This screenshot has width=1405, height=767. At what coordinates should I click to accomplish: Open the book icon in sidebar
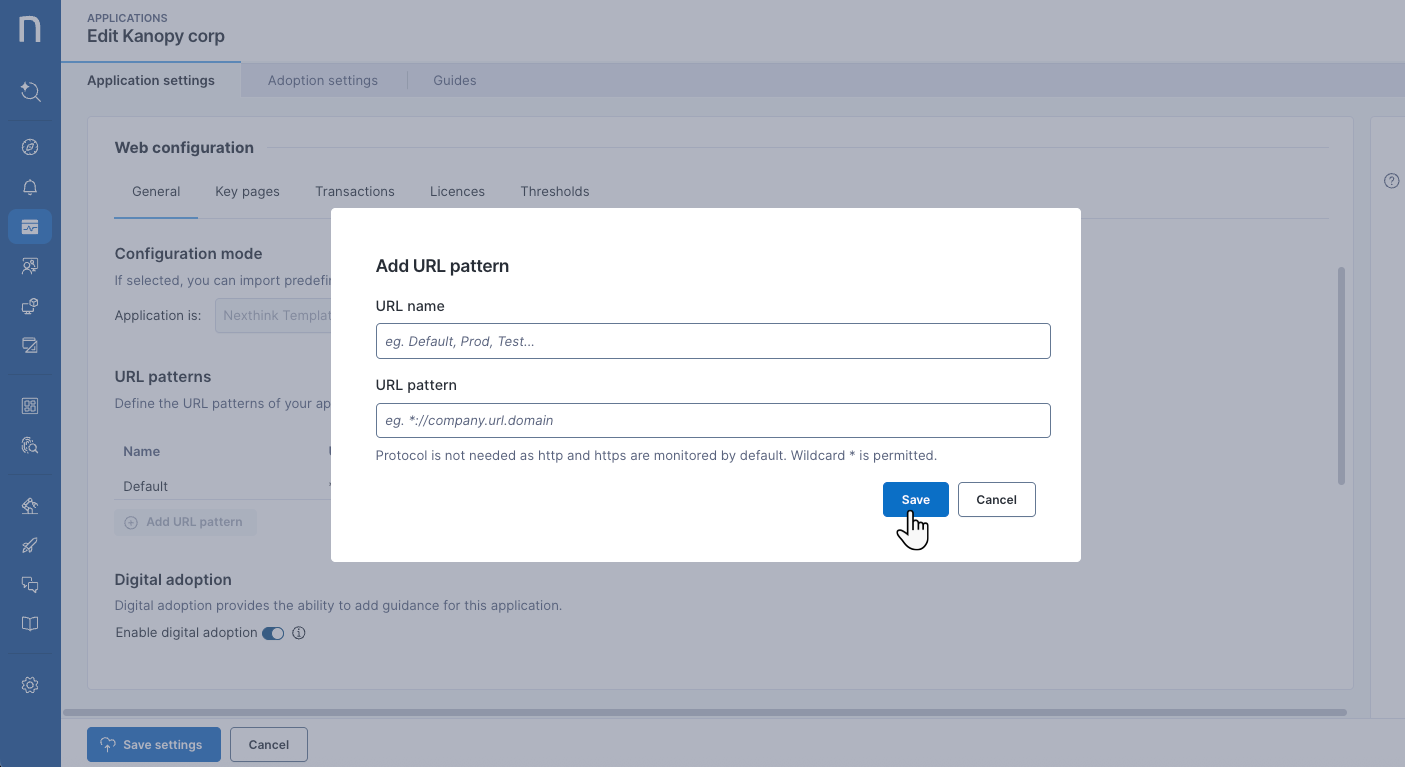point(30,624)
